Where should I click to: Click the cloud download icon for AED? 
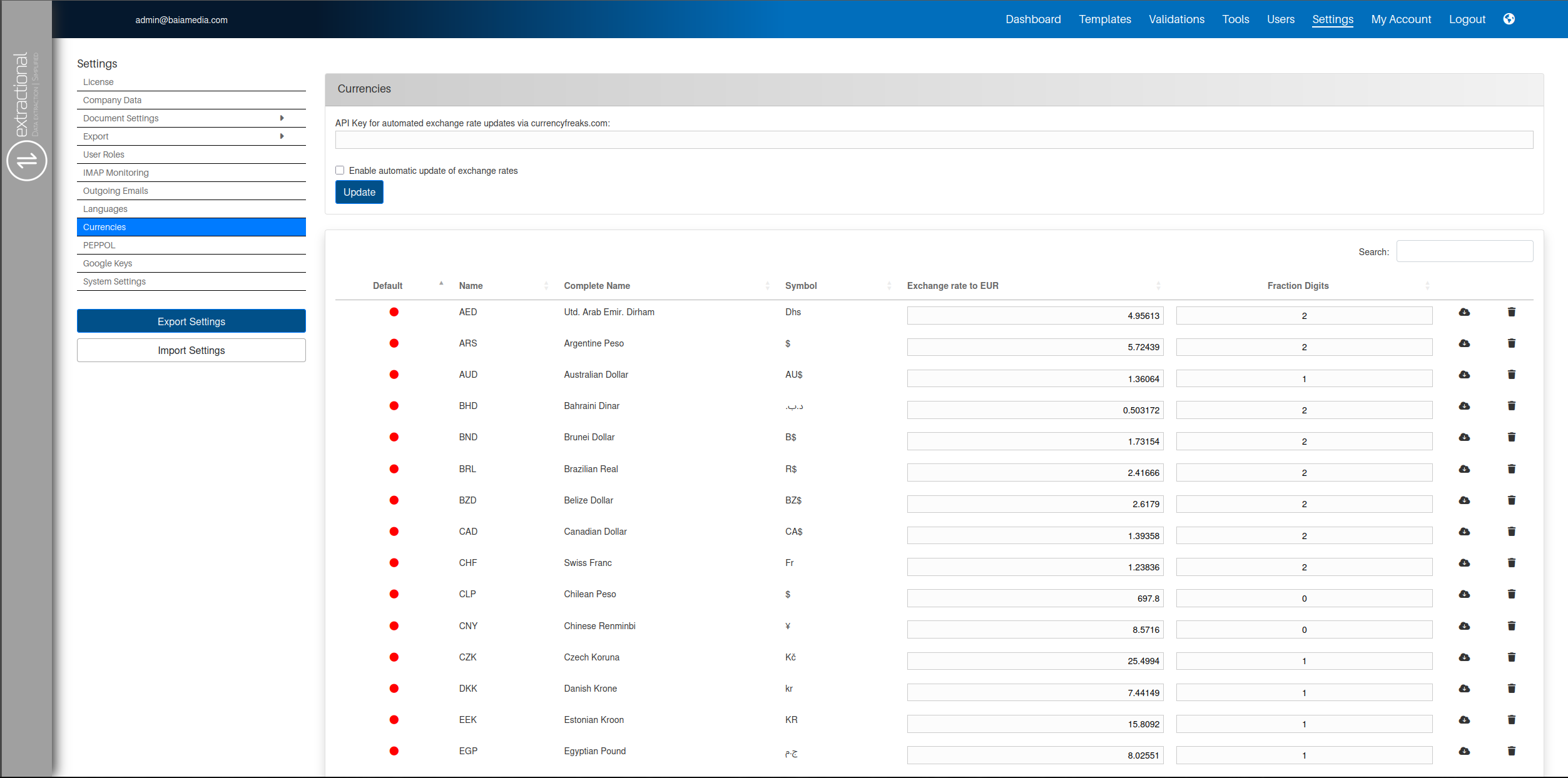tap(1464, 312)
